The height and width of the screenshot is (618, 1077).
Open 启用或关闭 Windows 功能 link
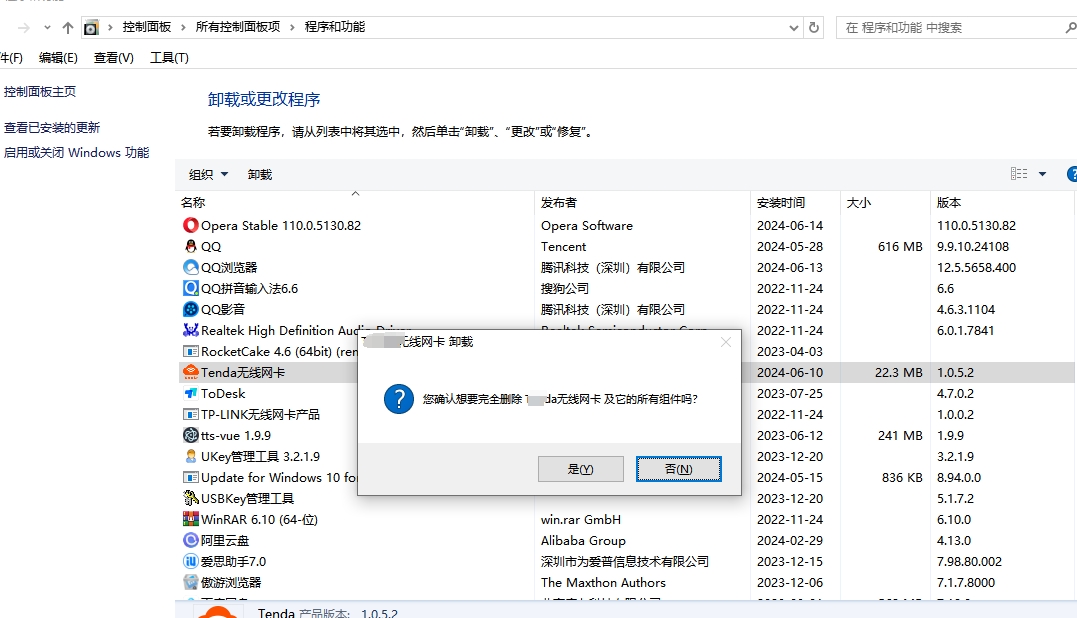76,152
